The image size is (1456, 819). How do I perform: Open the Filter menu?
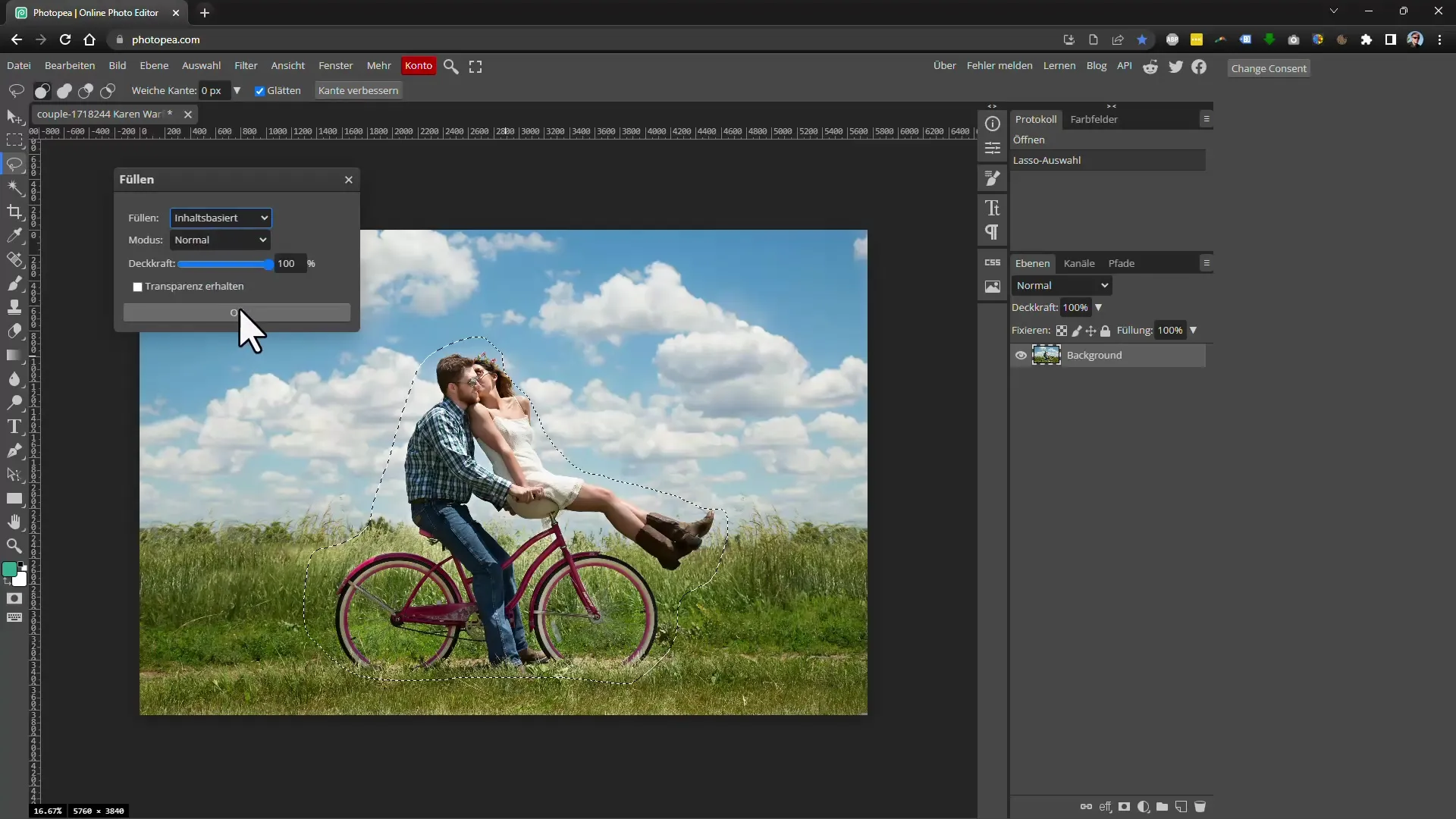point(247,65)
